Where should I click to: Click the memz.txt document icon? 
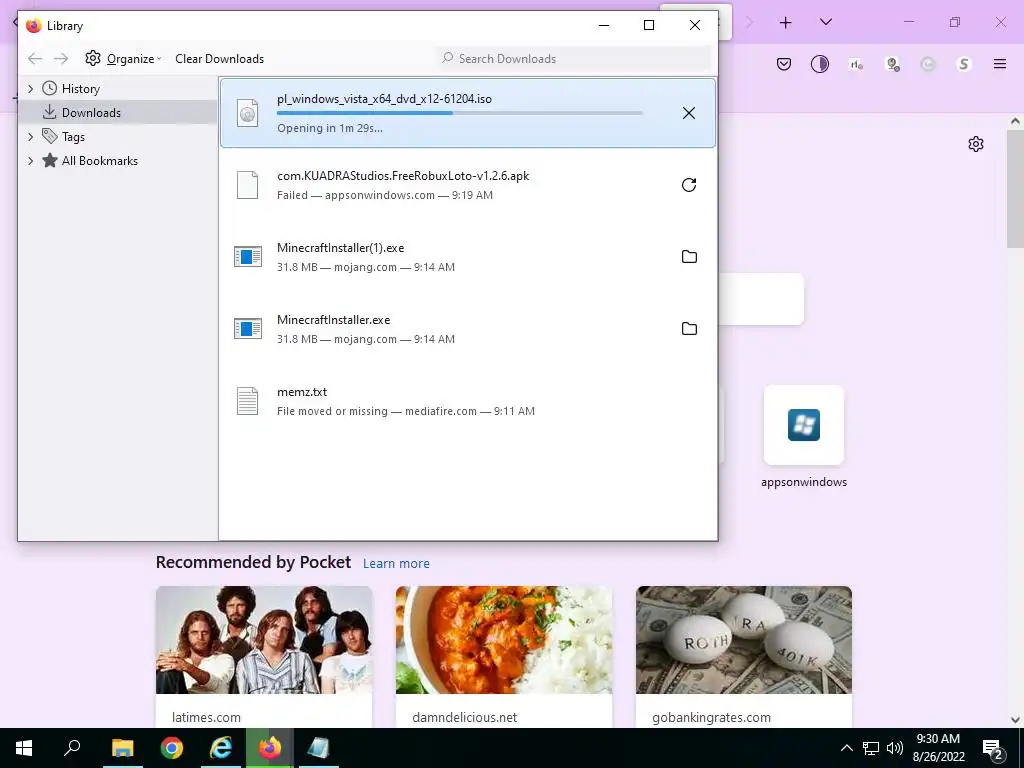click(248, 401)
